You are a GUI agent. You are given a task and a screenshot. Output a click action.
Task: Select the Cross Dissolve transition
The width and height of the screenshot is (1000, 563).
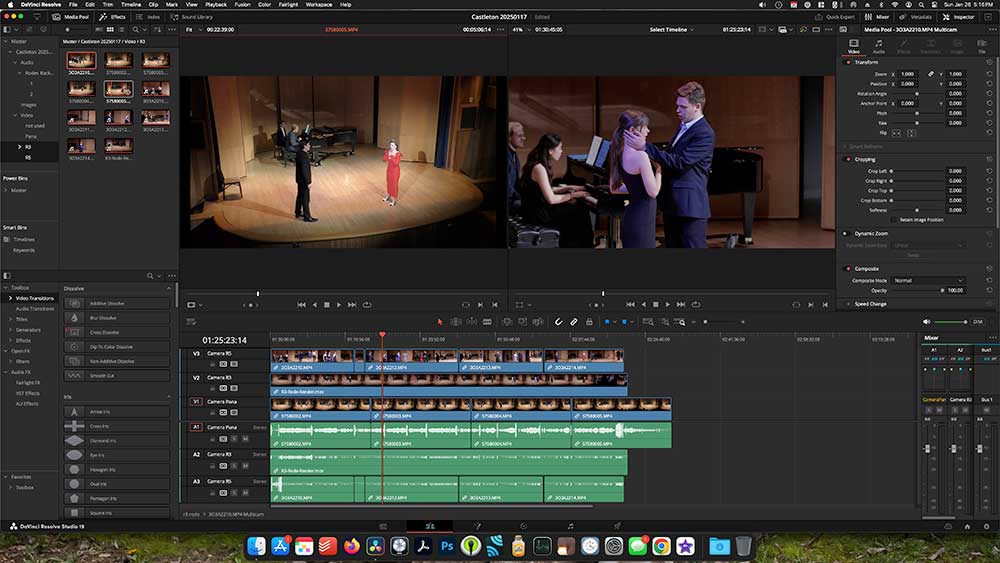[117, 332]
